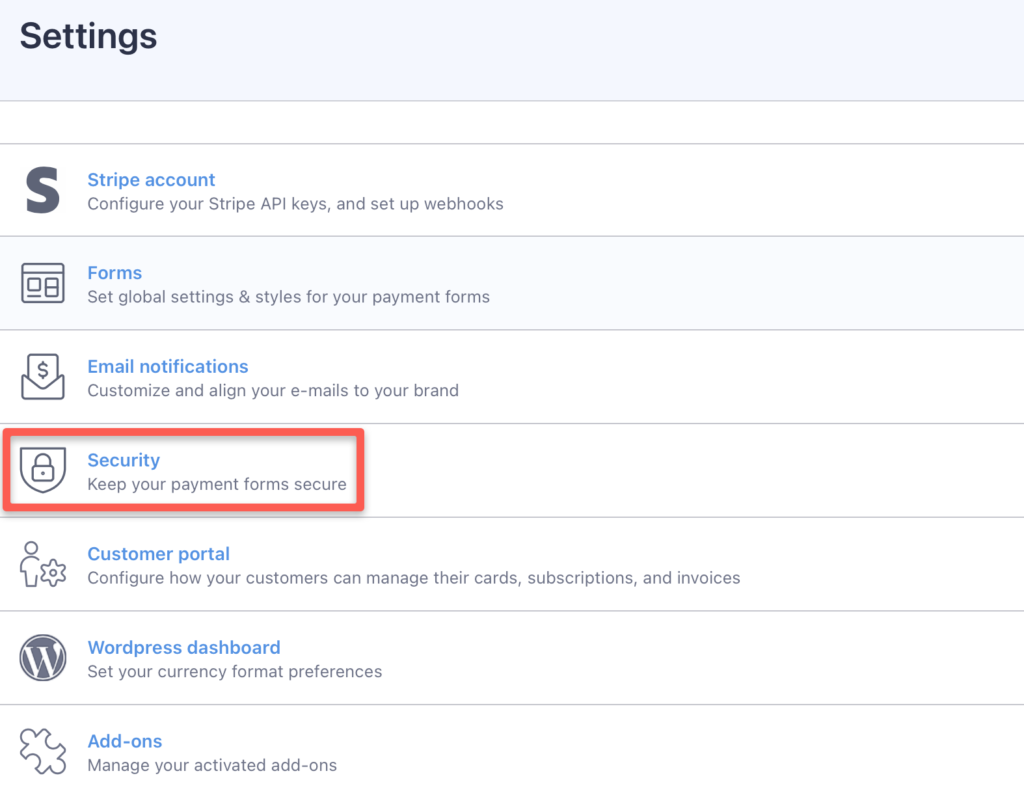
Task: Click the "Keep your payment forms secure" description
Action: click(x=216, y=483)
